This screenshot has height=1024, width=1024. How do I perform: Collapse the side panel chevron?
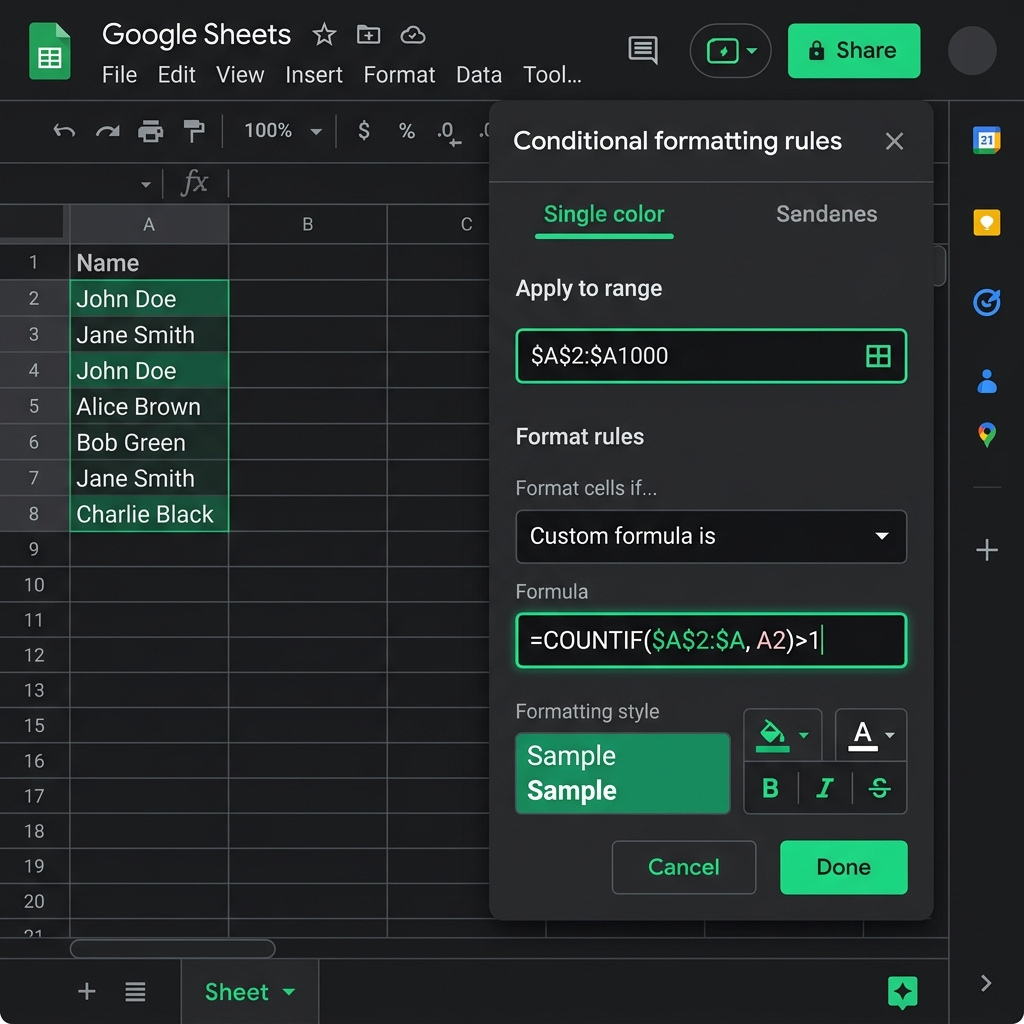[x=986, y=983]
